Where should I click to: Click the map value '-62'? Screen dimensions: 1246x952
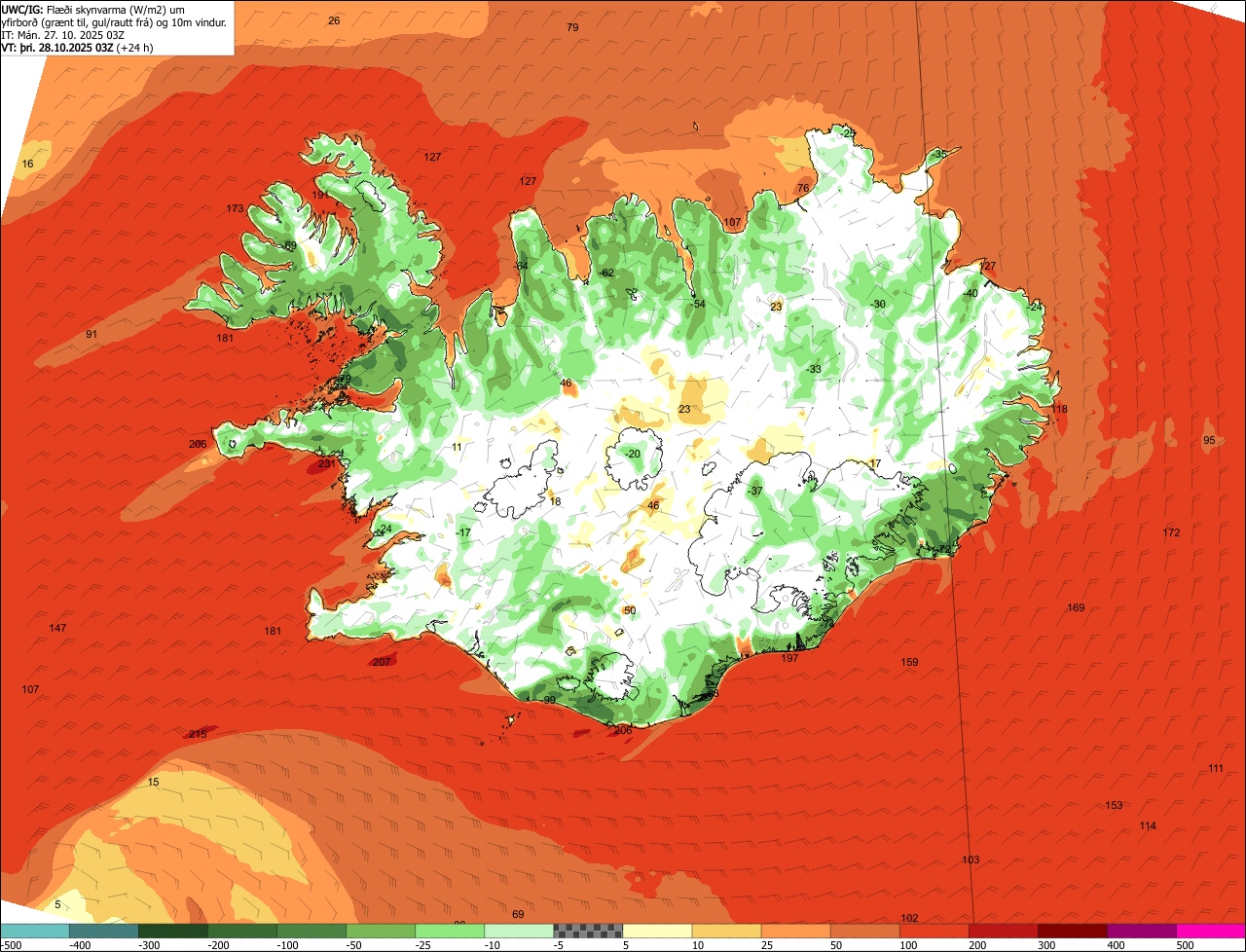[x=606, y=273]
